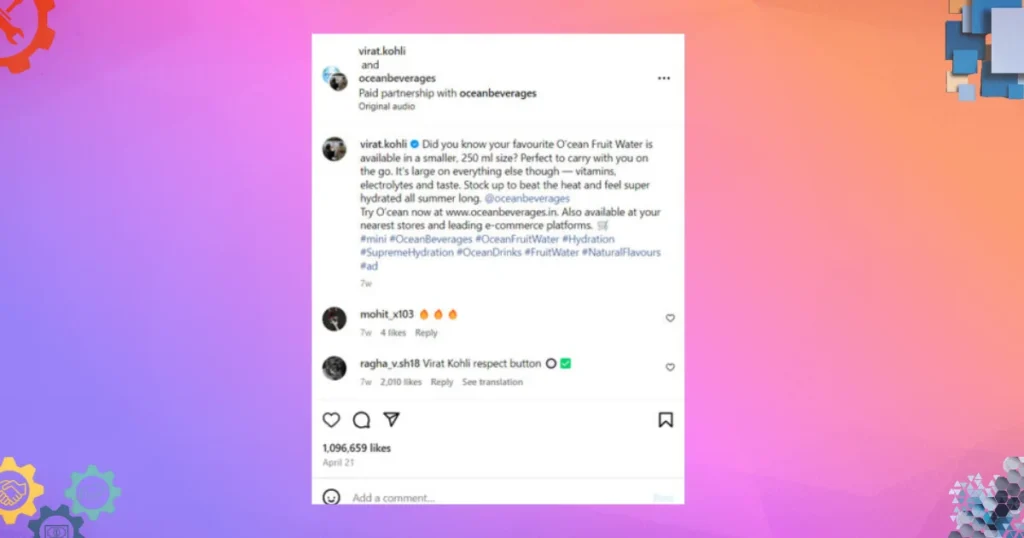Reply to ragha_v.sh18's comment

pos(441,382)
